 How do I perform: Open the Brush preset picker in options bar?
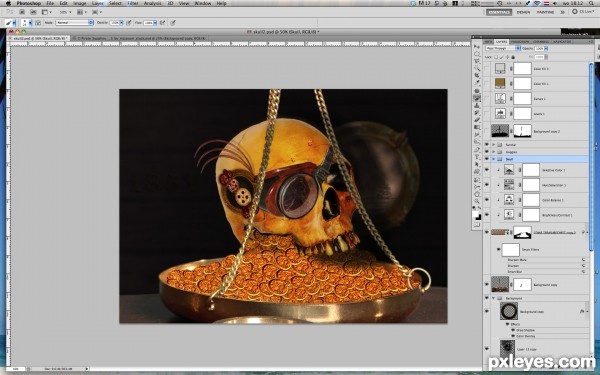tap(26, 23)
